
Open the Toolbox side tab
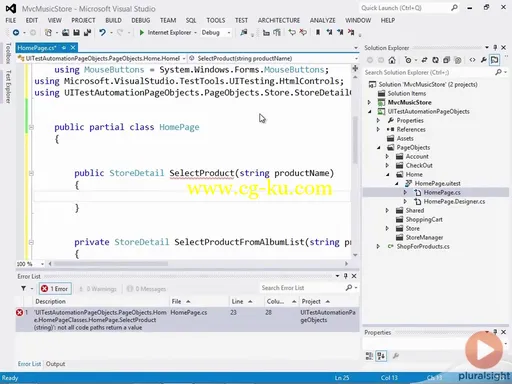[8, 53]
